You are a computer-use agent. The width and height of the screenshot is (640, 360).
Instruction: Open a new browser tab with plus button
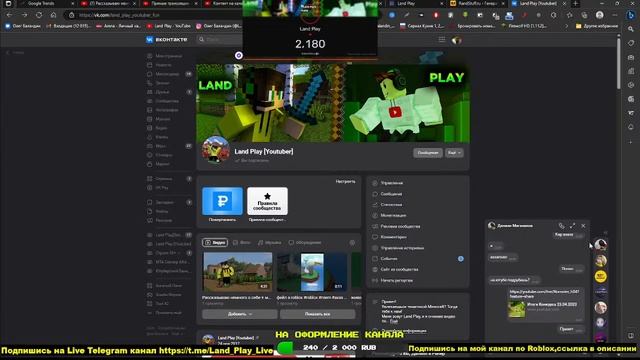[x=576, y=3]
